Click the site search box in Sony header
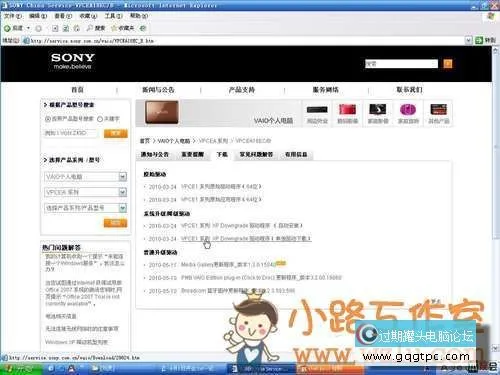This screenshot has height=375, width=500. 401,64
